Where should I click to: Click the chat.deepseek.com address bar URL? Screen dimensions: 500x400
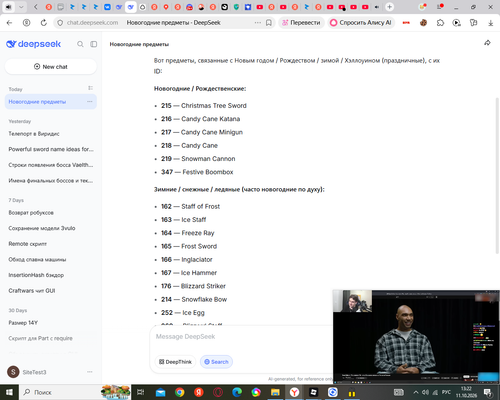(x=92, y=23)
